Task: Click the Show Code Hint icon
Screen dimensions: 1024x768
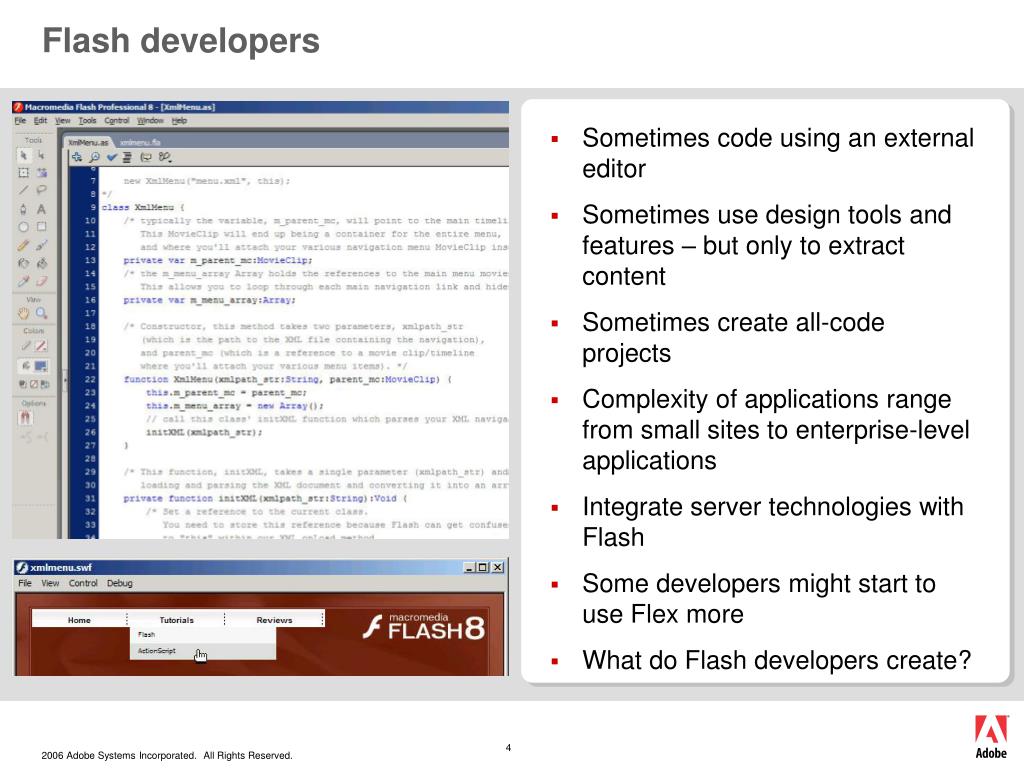Action: pyautogui.click(x=146, y=157)
